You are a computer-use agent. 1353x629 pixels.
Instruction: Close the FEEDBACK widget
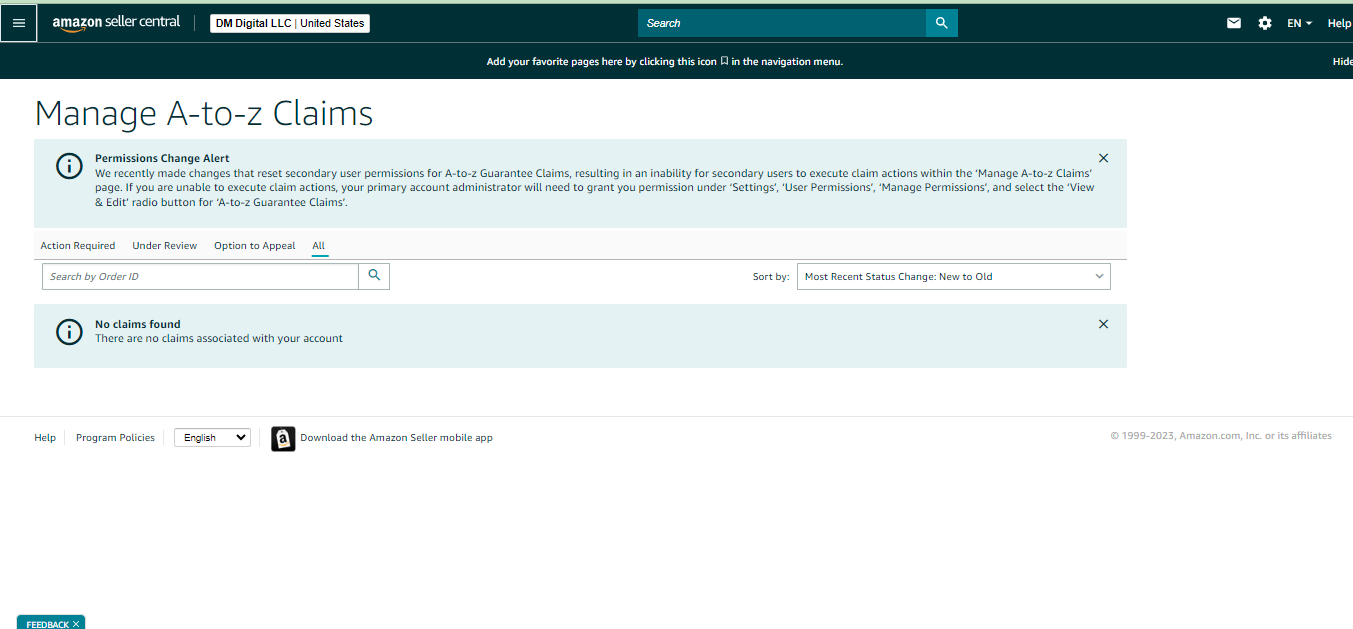click(76, 624)
